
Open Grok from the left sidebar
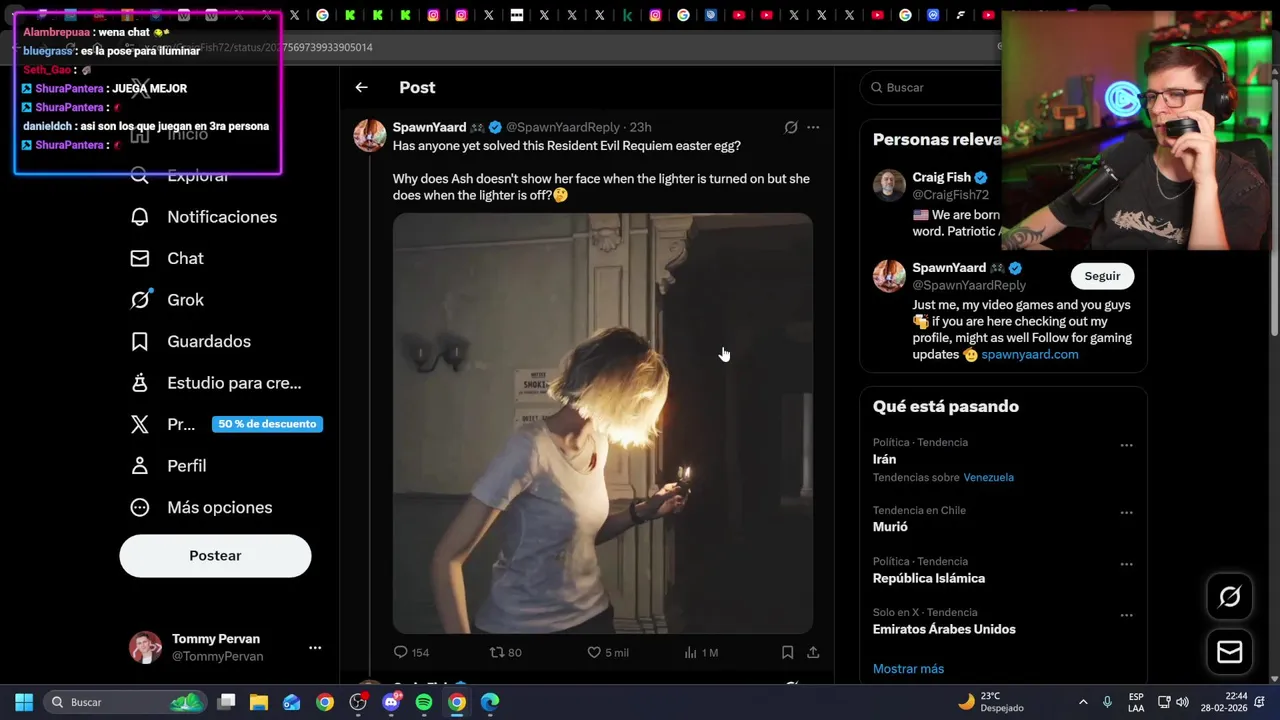167,300
